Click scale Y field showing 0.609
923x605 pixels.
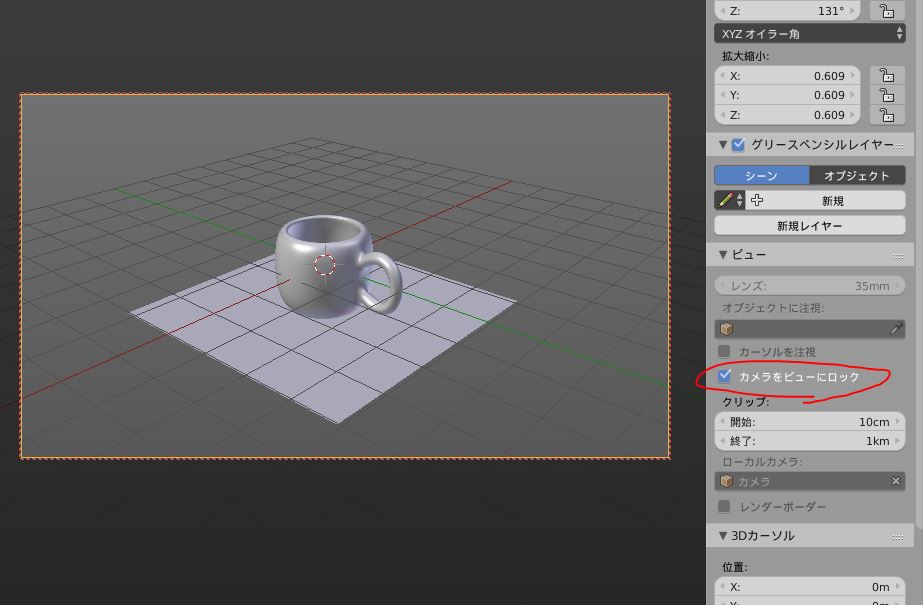click(x=788, y=95)
